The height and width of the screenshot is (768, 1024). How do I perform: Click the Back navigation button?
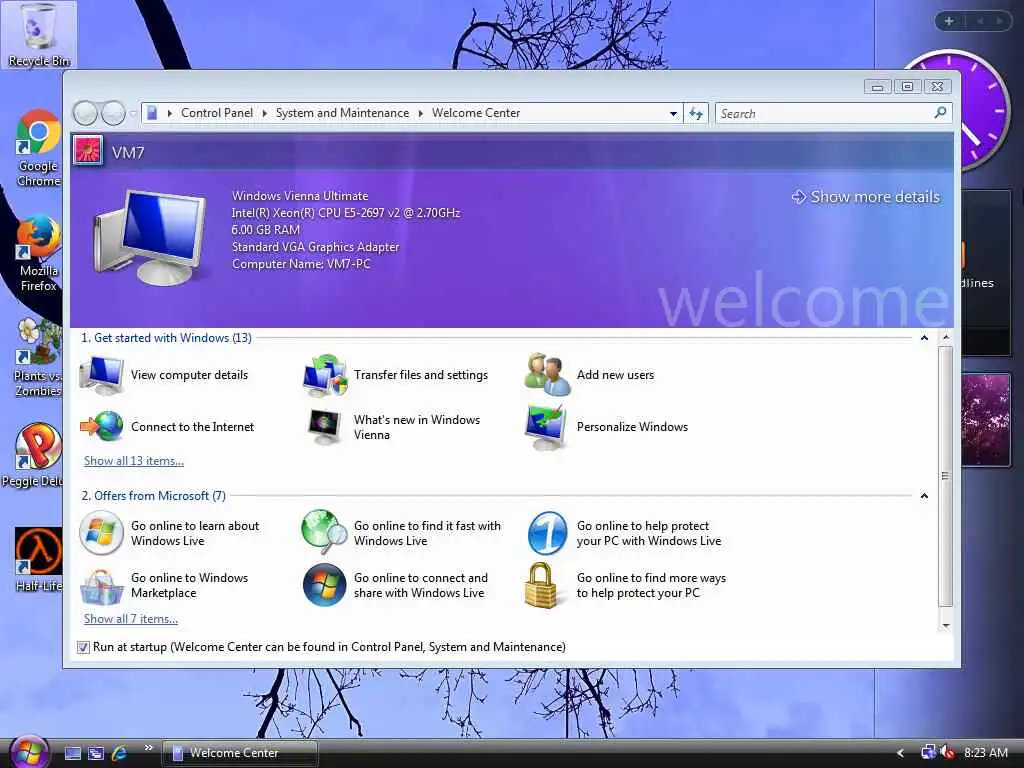click(x=85, y=114)
